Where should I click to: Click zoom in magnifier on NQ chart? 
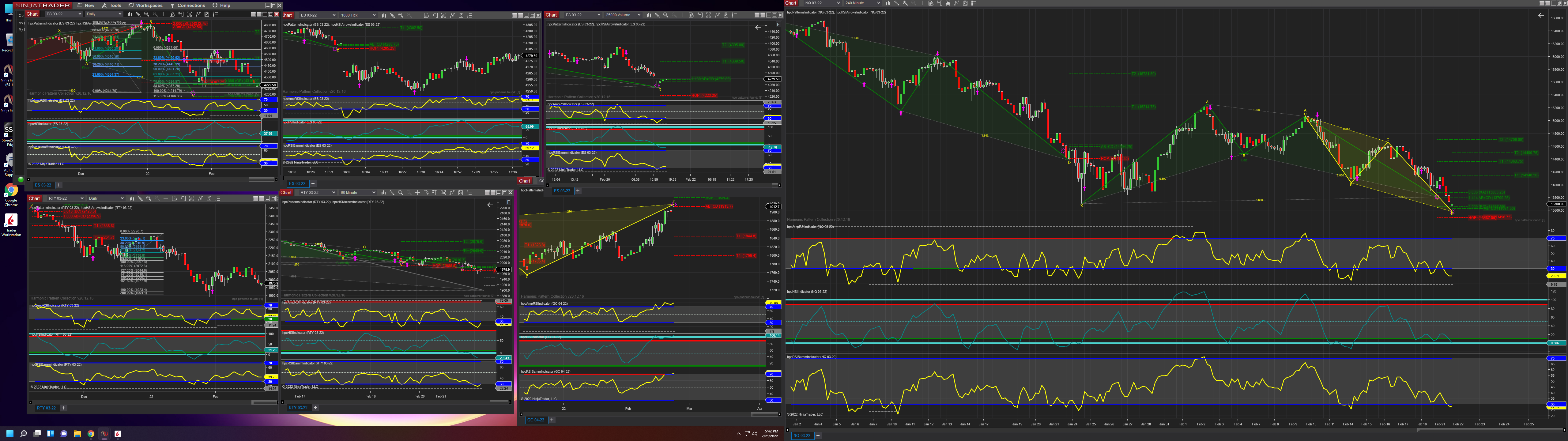click(905, 3)
